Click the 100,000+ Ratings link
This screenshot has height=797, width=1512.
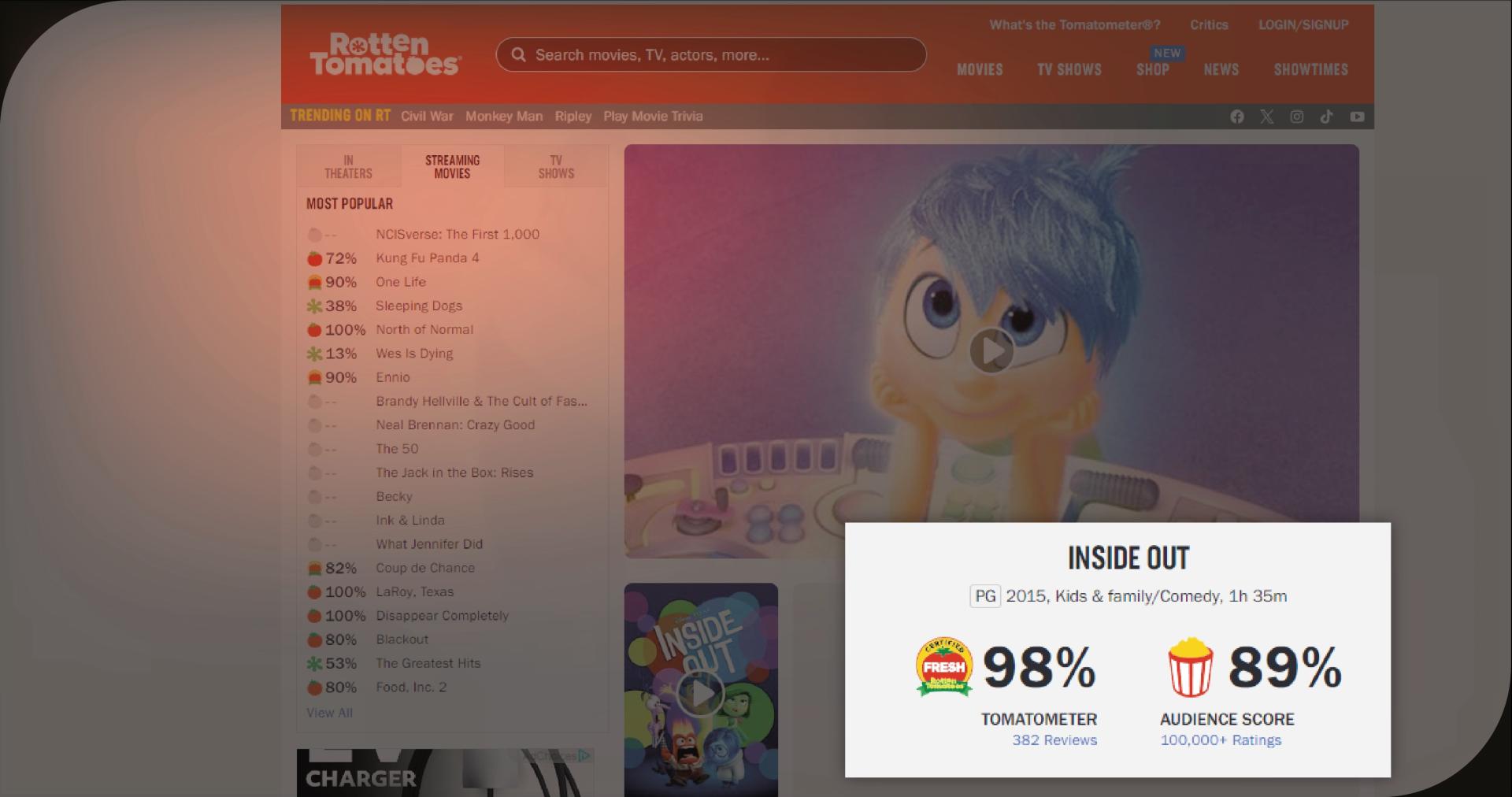1221,740
